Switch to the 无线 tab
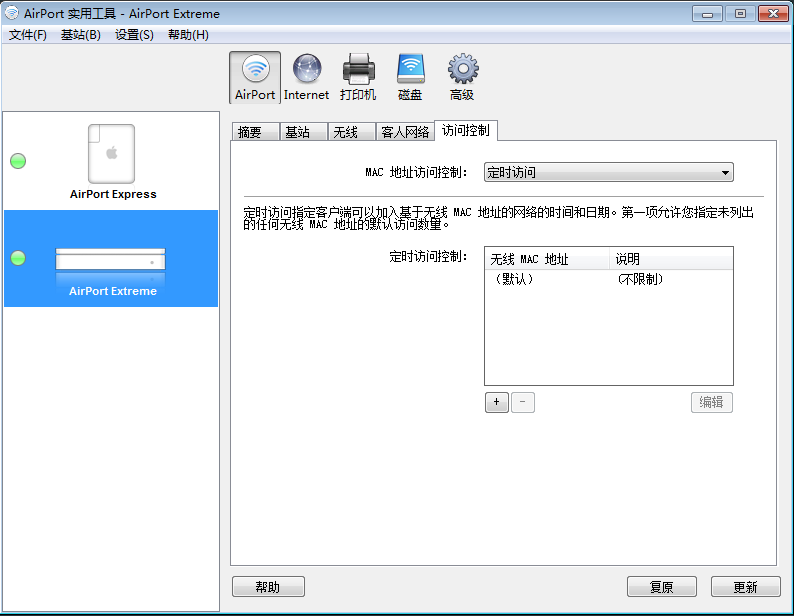 346,132
